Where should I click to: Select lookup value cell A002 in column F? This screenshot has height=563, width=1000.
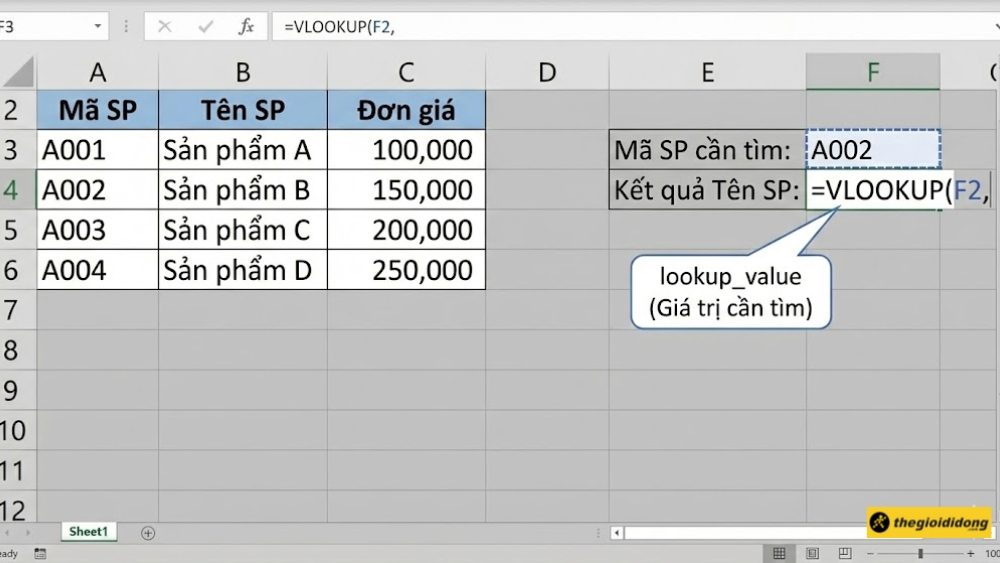873,150
